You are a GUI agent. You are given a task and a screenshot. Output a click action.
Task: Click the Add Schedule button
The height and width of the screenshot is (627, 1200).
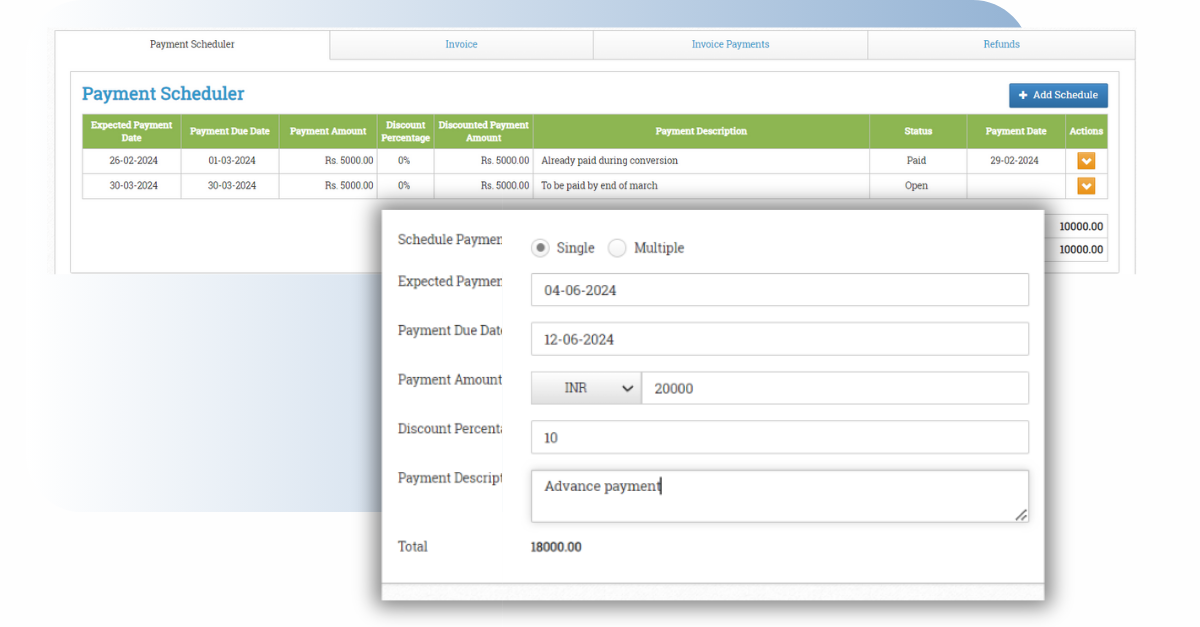(x=1058, y=95)
